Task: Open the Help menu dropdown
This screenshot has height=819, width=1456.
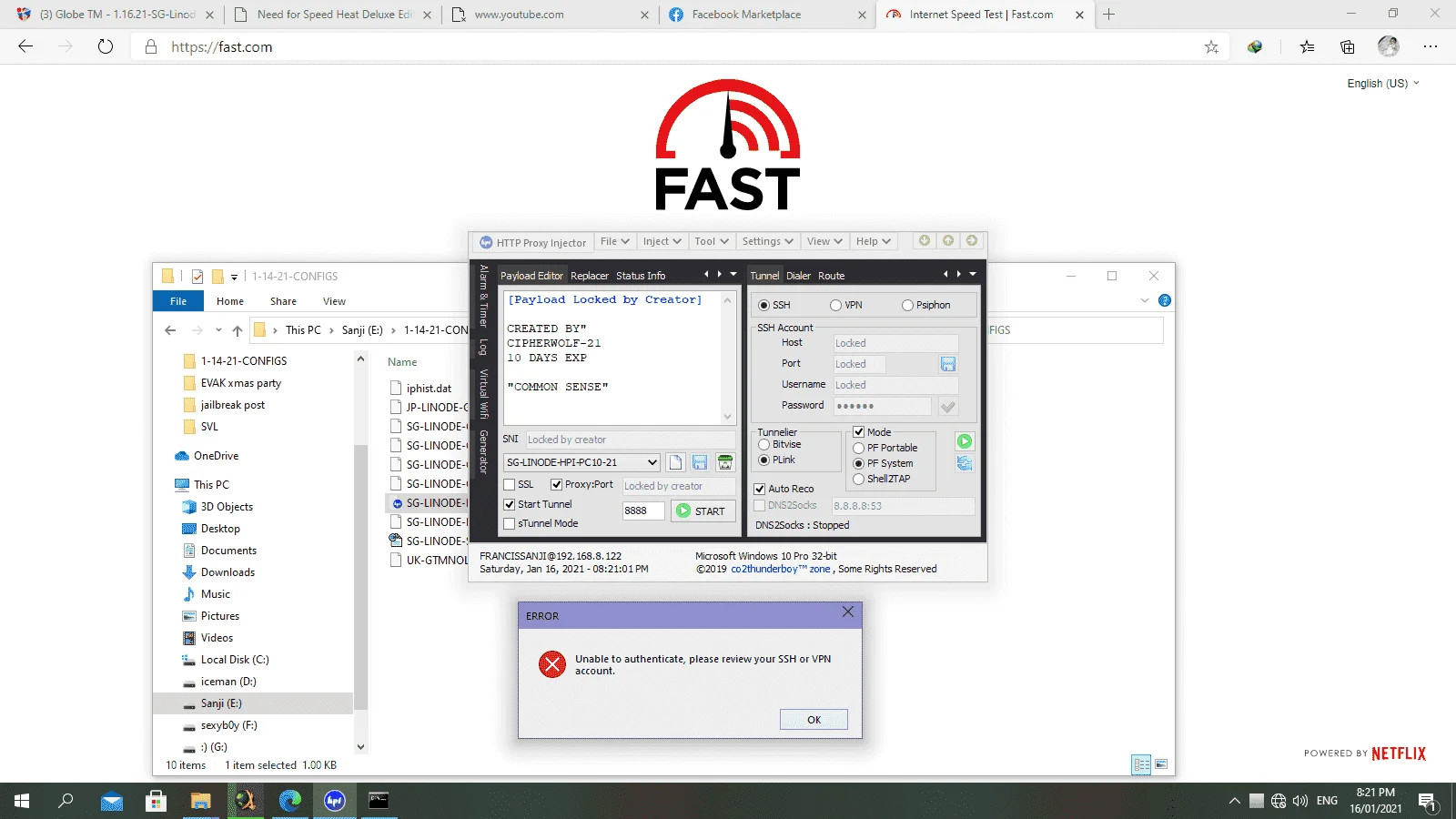Action: pyautogui.click(x=874, y=241)
